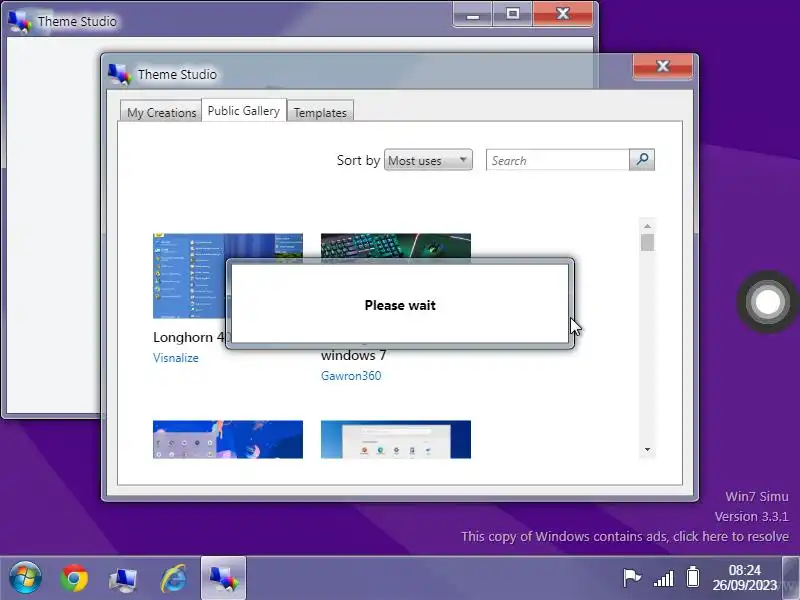Select the Public Gallery tab
This screenshot has width=800, height=600.
(244, 110)
